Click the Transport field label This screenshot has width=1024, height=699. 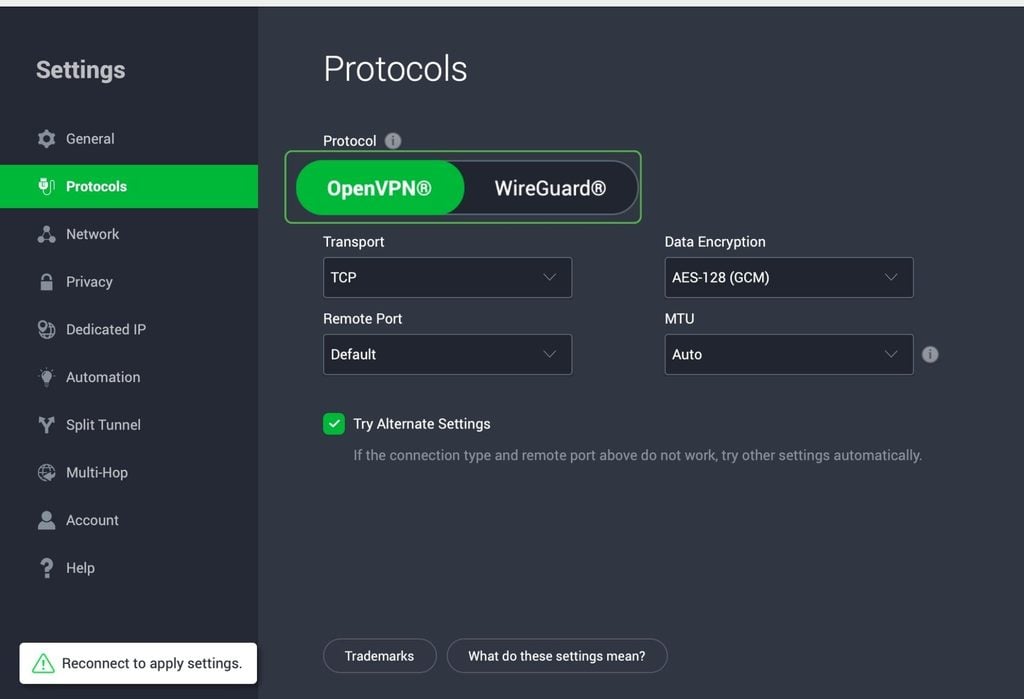pos(353,242)
